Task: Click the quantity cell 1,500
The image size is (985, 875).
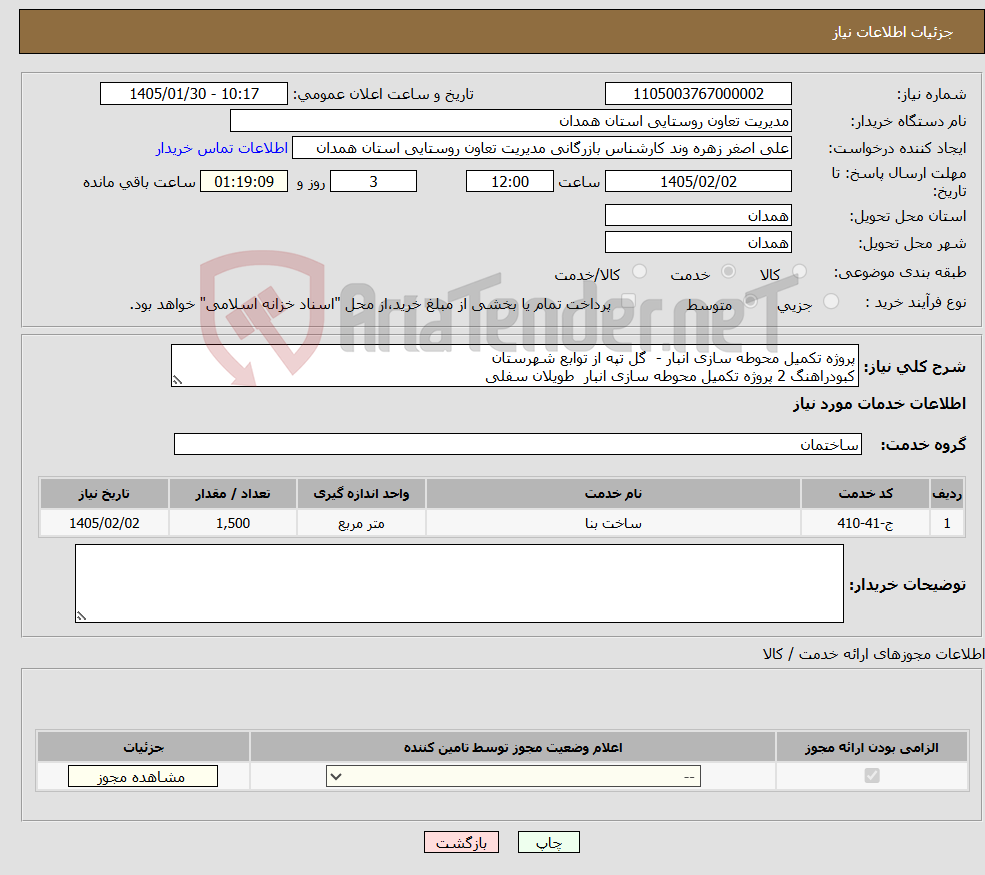Action: click(232, 523)
